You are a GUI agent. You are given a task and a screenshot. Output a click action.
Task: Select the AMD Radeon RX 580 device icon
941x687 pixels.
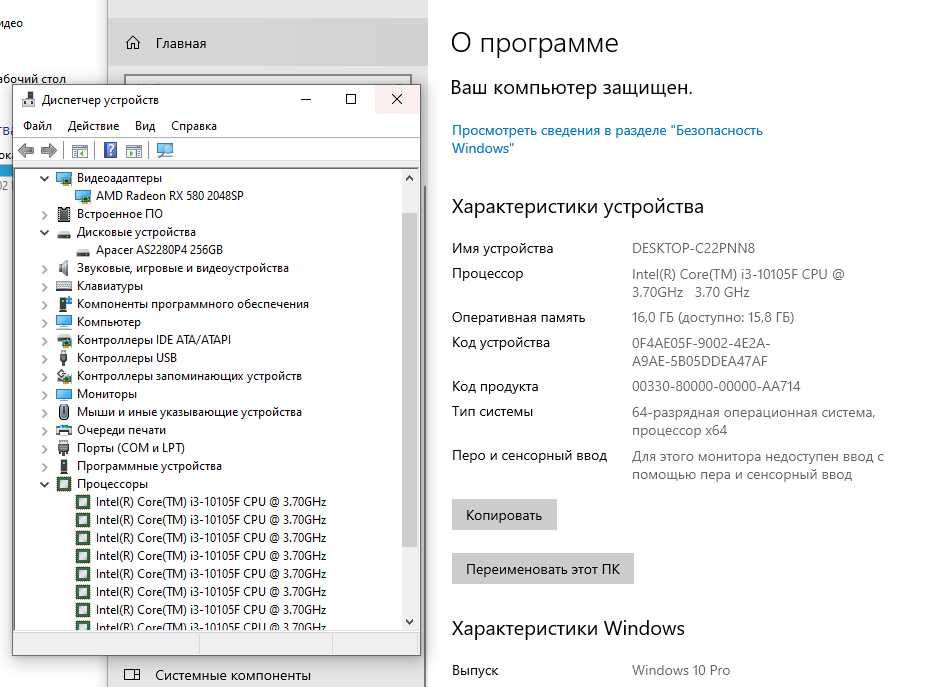83,196
